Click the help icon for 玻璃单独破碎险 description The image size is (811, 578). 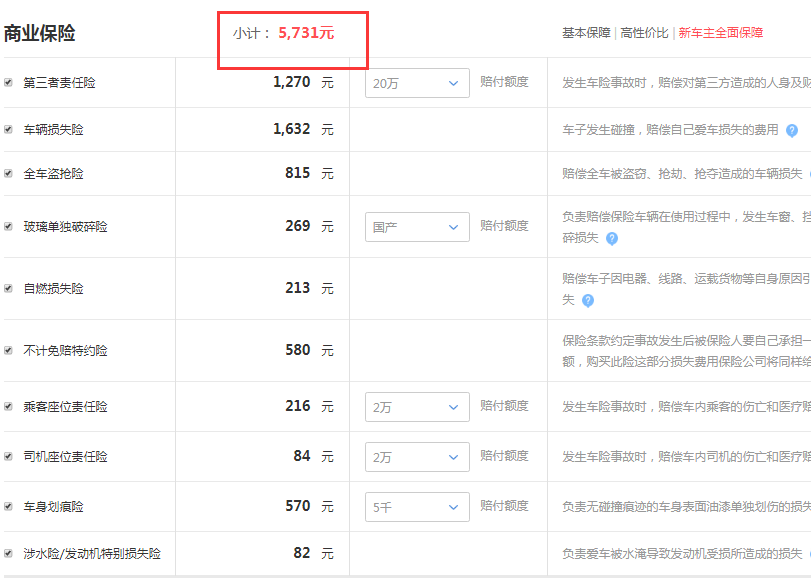coord(611,238)
